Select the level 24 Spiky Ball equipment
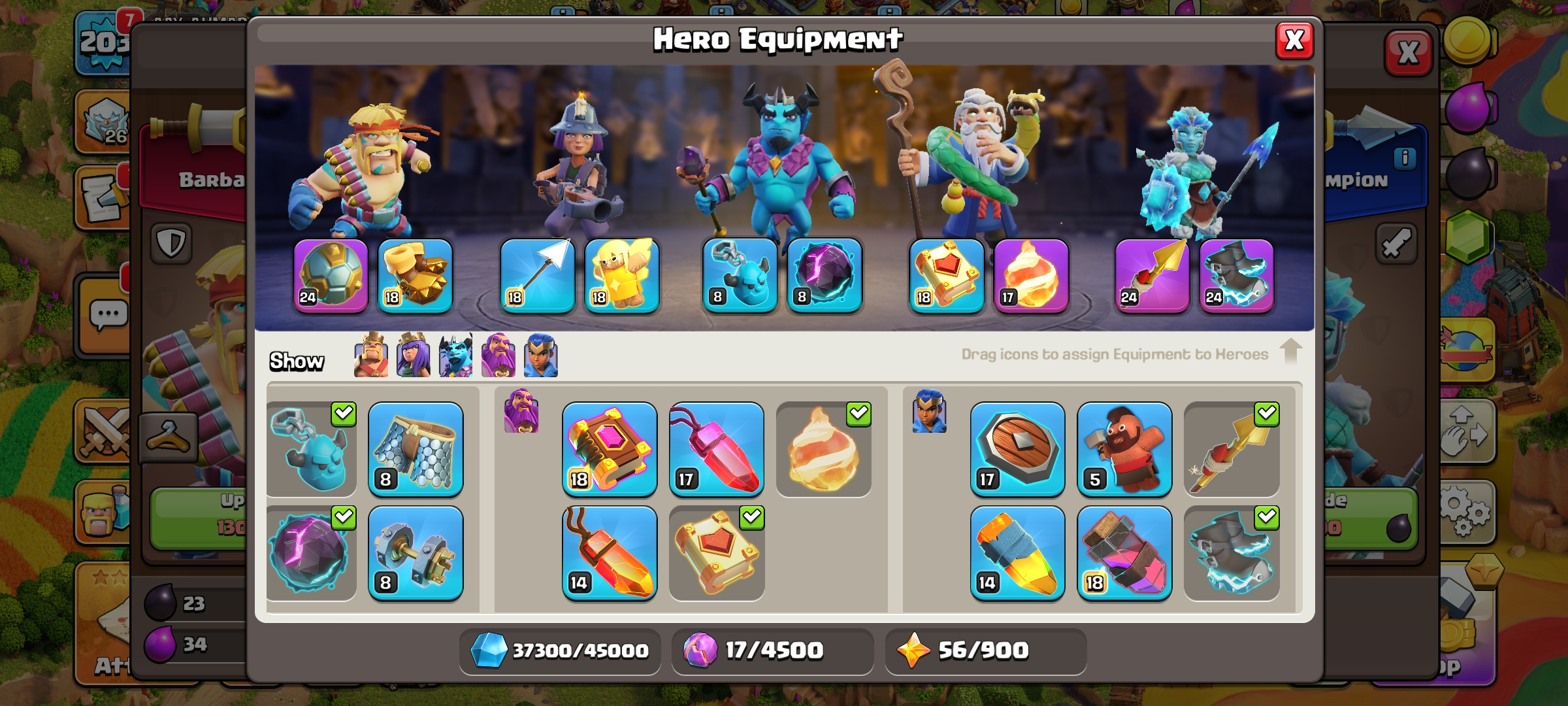This screenshot has height=706, width=1568. pyautogui.click(x=331, y=275)
